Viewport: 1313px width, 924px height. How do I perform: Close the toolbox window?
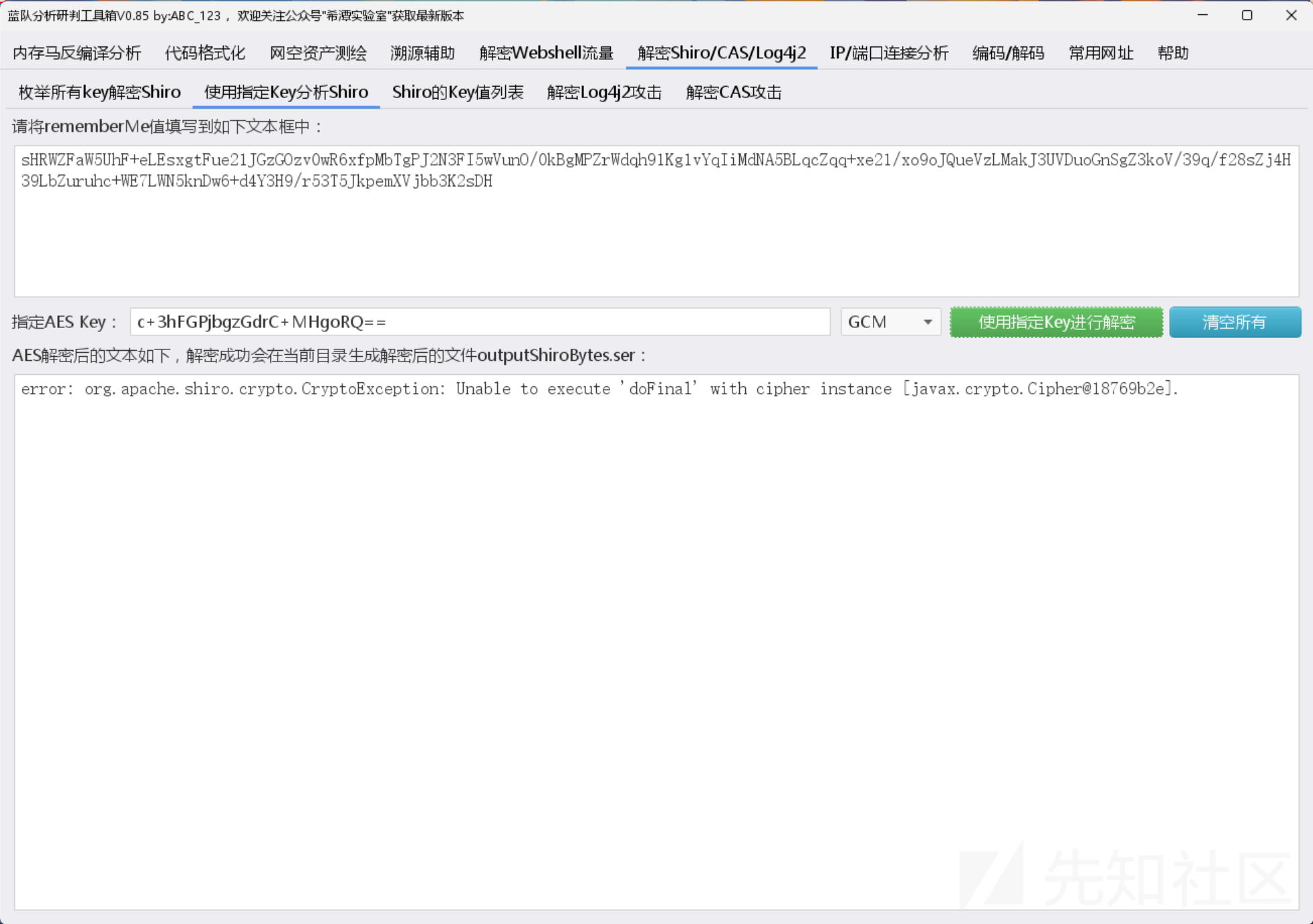pyautogui.click(x=1291, y=15)
